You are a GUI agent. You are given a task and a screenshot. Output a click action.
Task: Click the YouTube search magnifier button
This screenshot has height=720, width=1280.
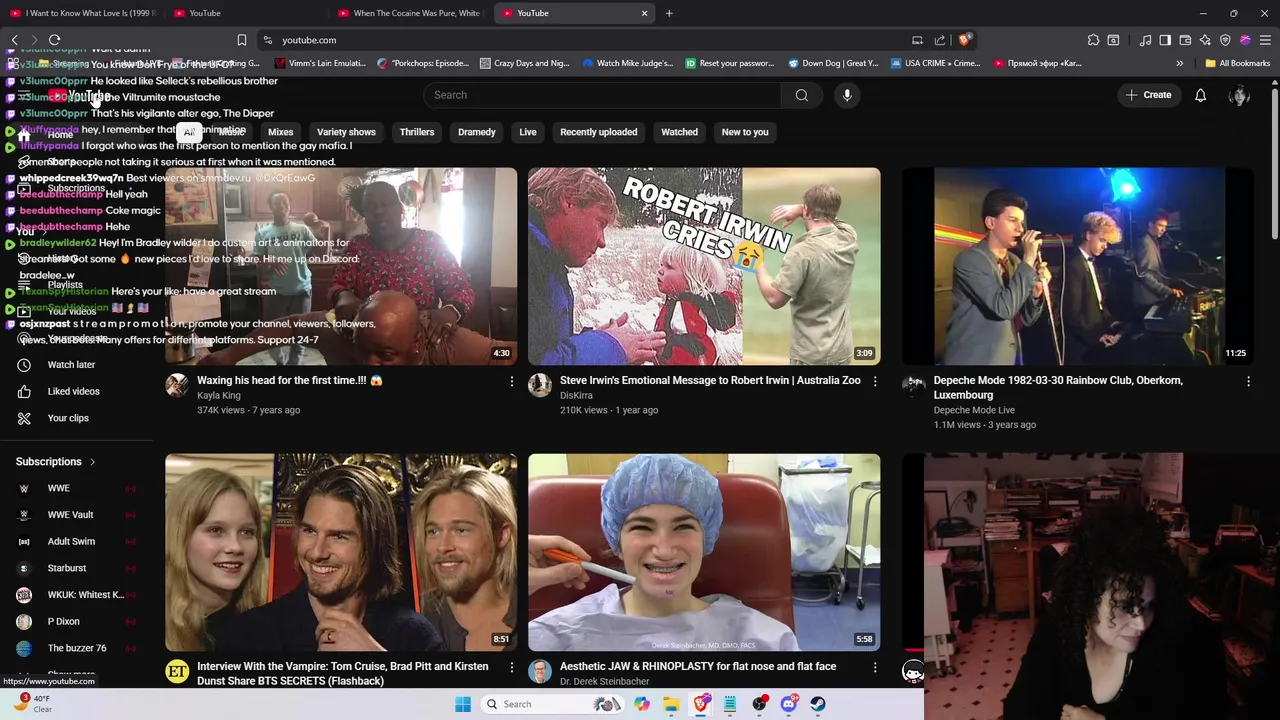pos(801,95)
